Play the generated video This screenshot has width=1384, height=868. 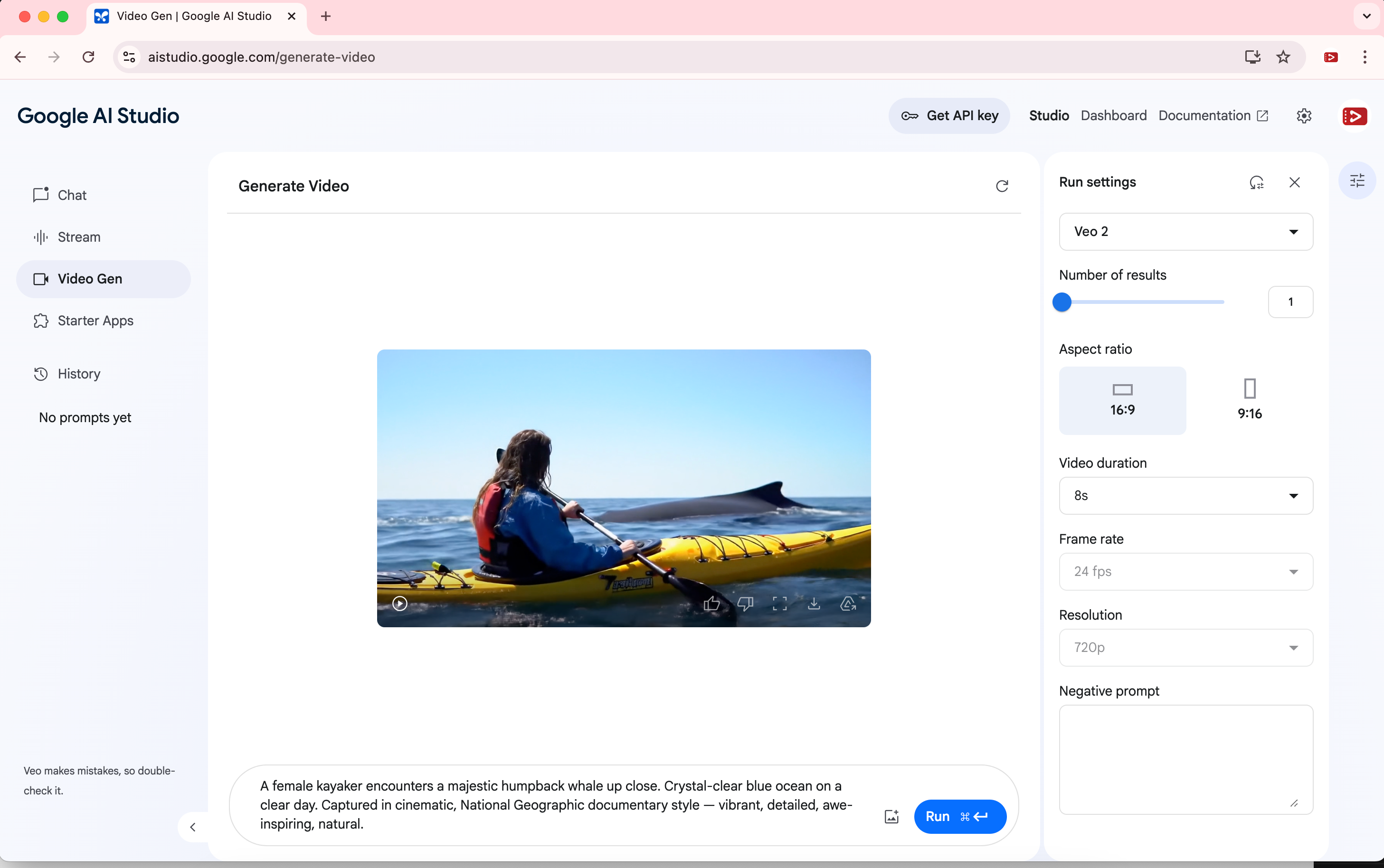(399, 604)
